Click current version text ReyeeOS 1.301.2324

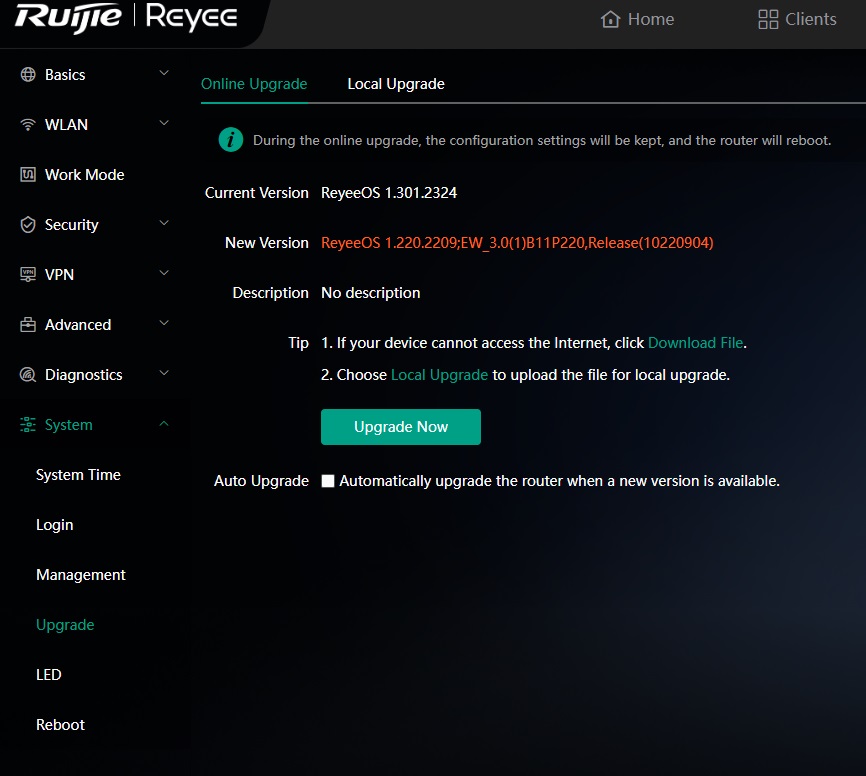click(x=389, y=193)
